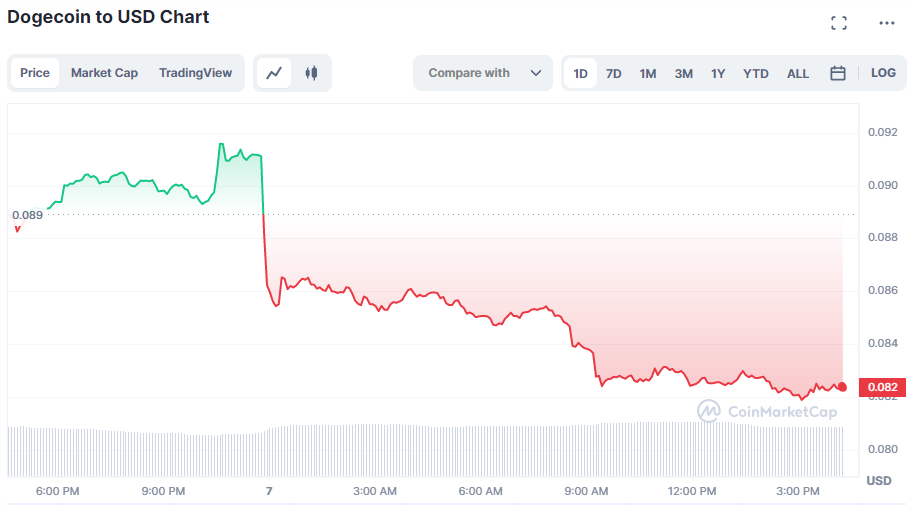Open the Compare with dropdown

point(470,73)
